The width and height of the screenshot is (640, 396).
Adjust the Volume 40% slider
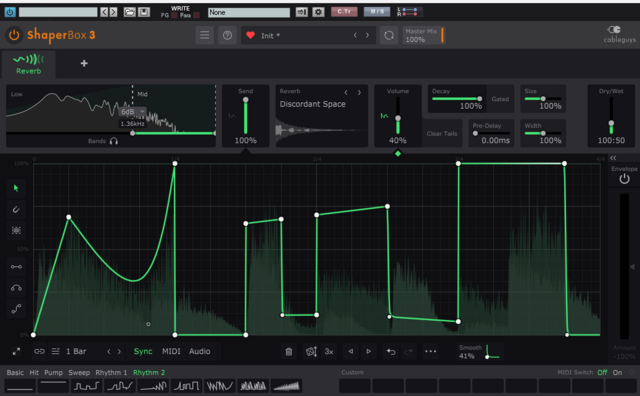tap(398, 116)
